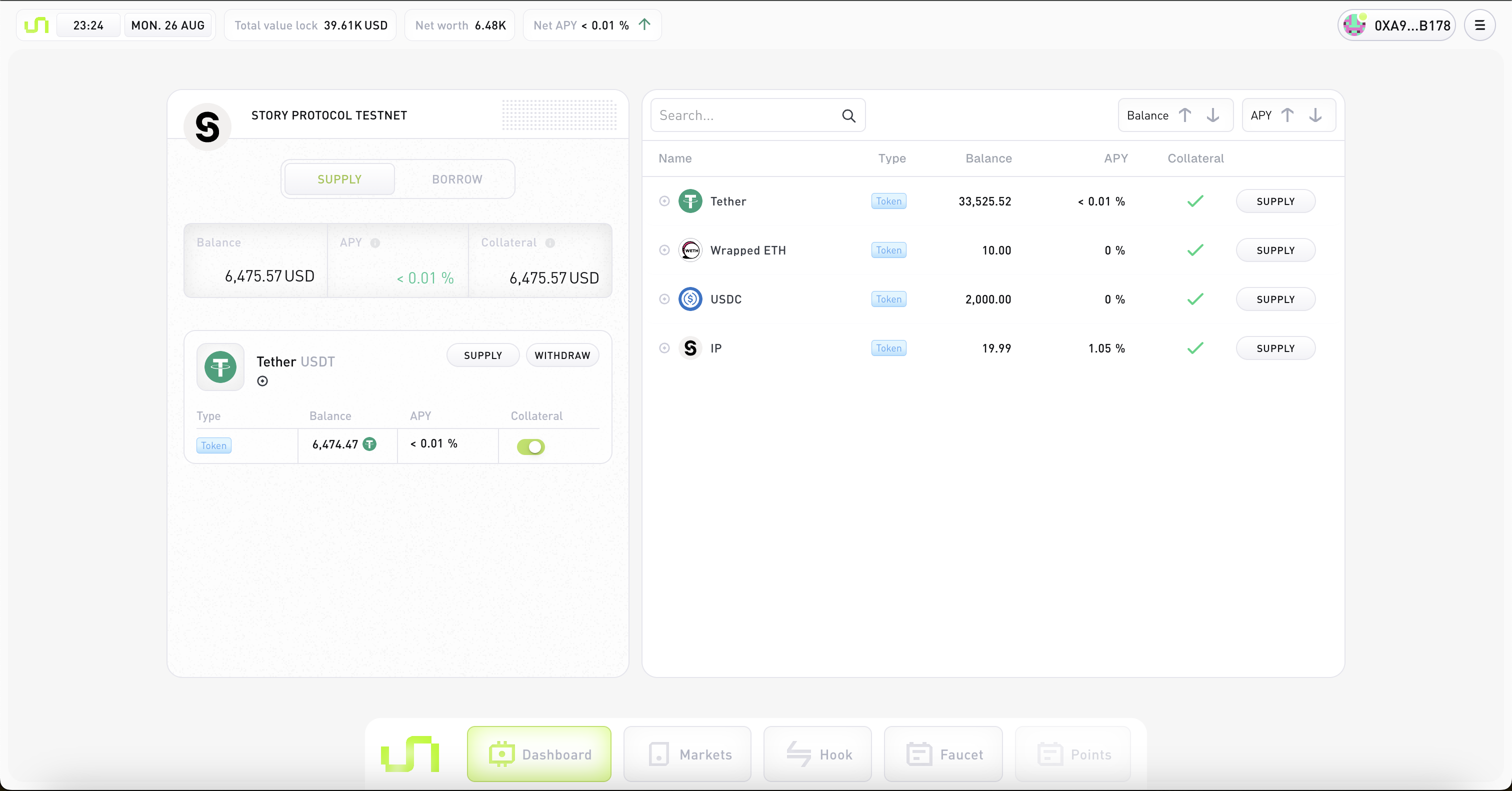This screenshot has height=791, width=1512.
Task: Click SUPPLY button on Tether USDT card
Action: coord(482,355)
